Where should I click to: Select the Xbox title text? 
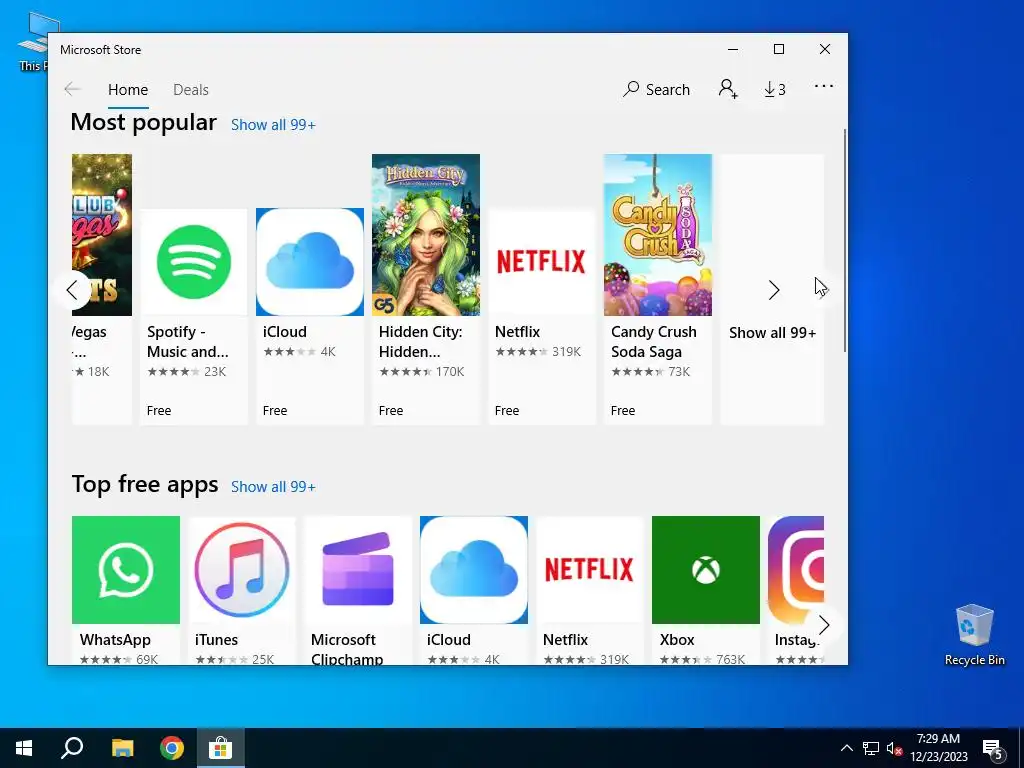coord(677,639)
